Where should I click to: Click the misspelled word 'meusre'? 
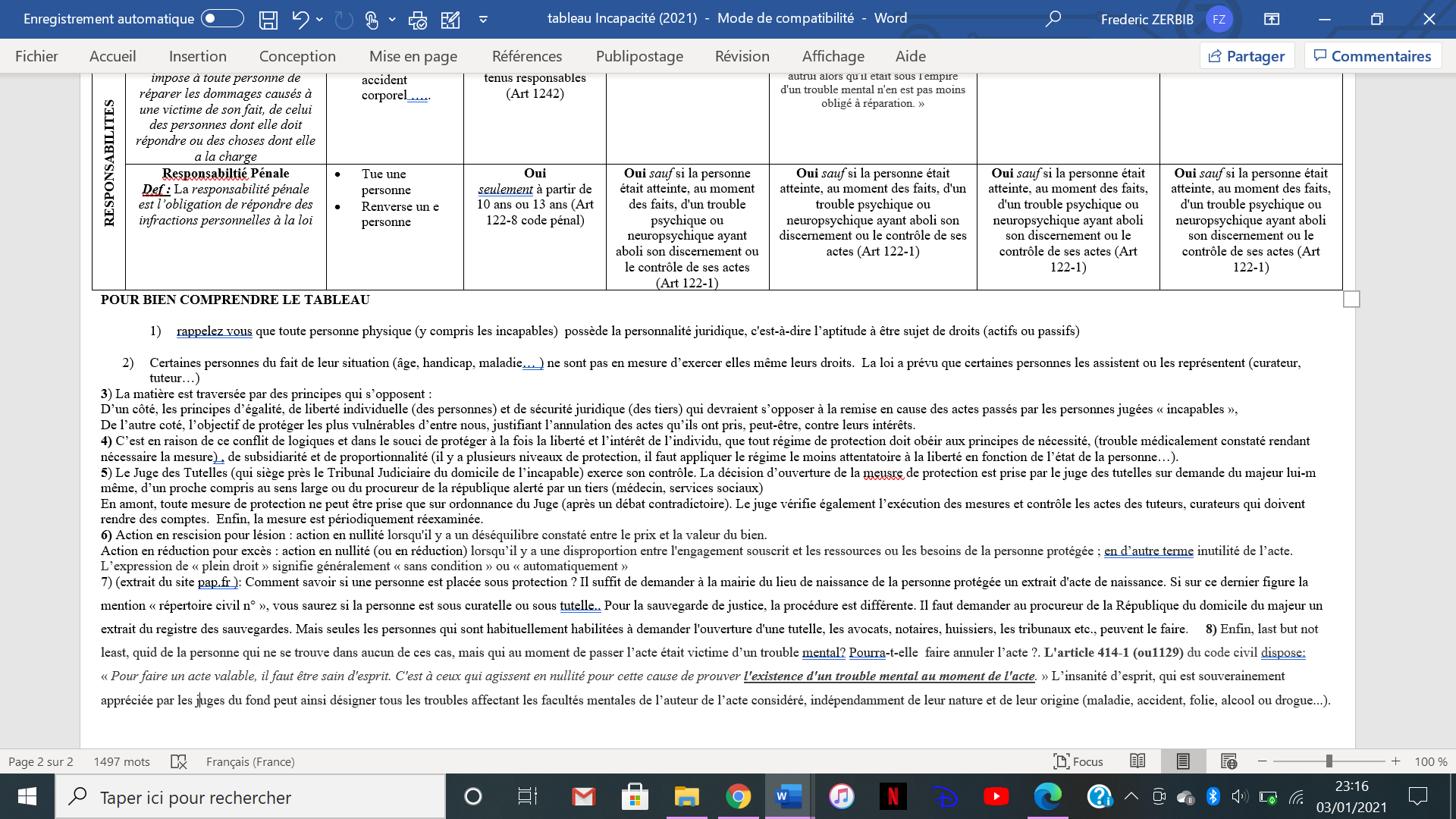[884, 472]
